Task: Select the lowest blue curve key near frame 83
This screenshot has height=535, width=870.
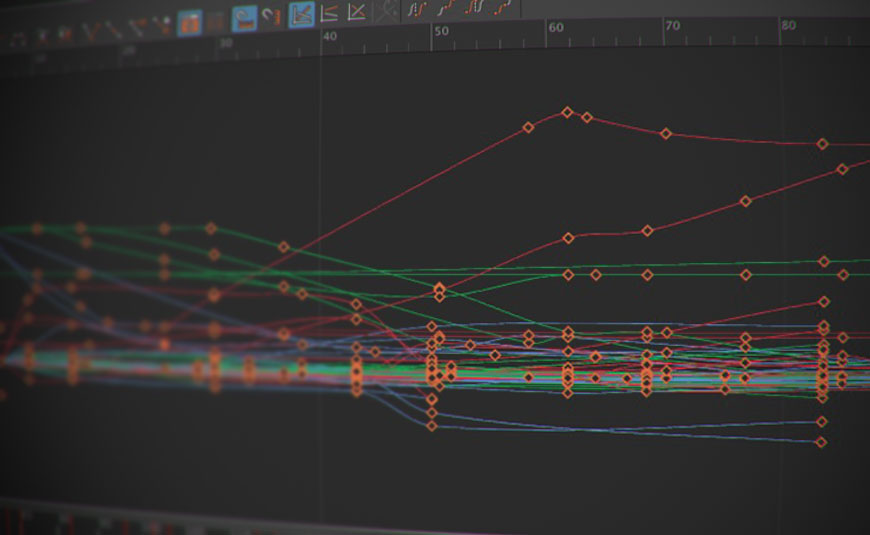Action: tap(822, 442)
